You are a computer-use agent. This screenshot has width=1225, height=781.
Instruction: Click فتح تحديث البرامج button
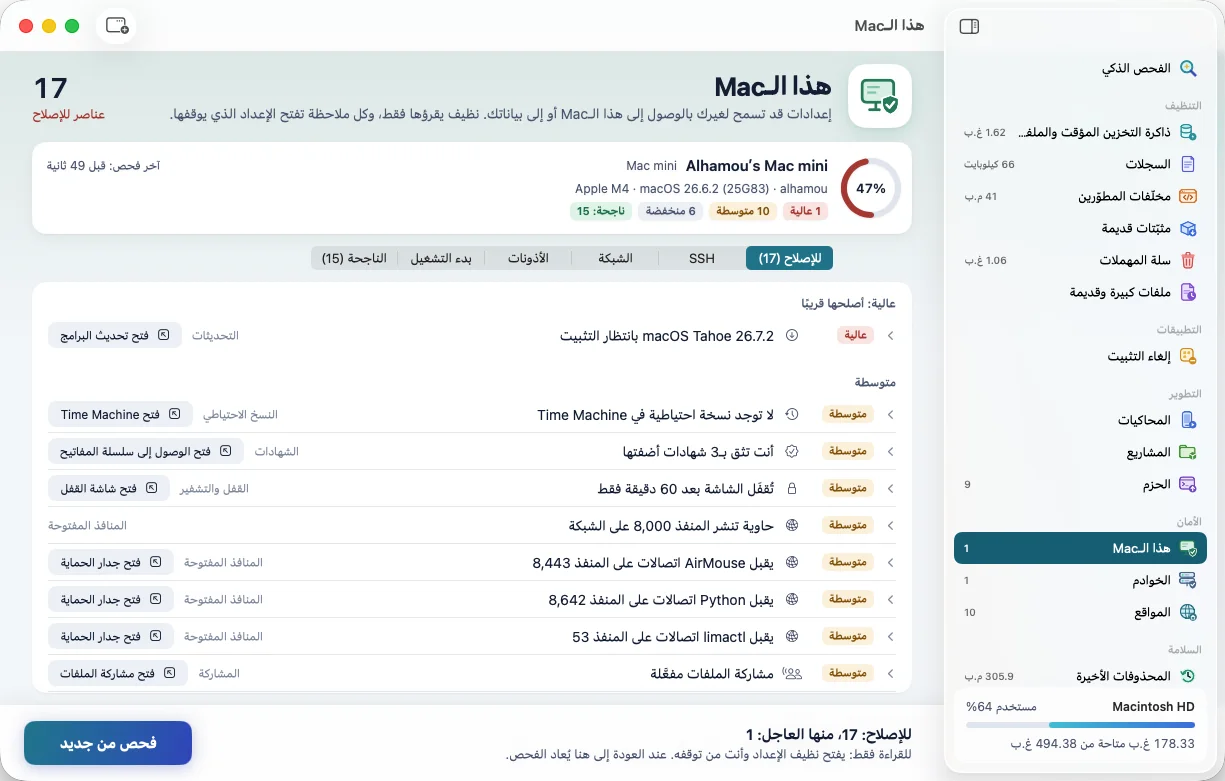[x=115, y=336]
